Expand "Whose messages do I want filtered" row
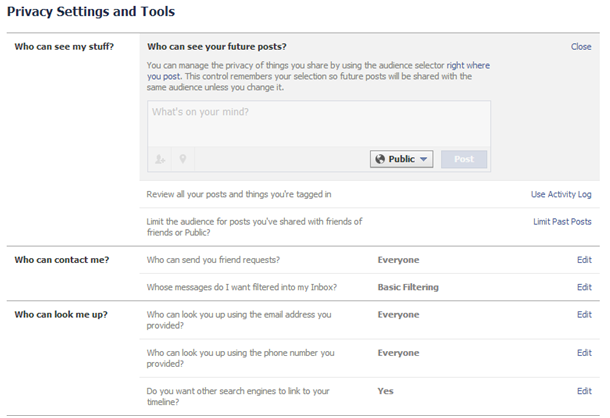Screen dimensions: 610x418 241,287
